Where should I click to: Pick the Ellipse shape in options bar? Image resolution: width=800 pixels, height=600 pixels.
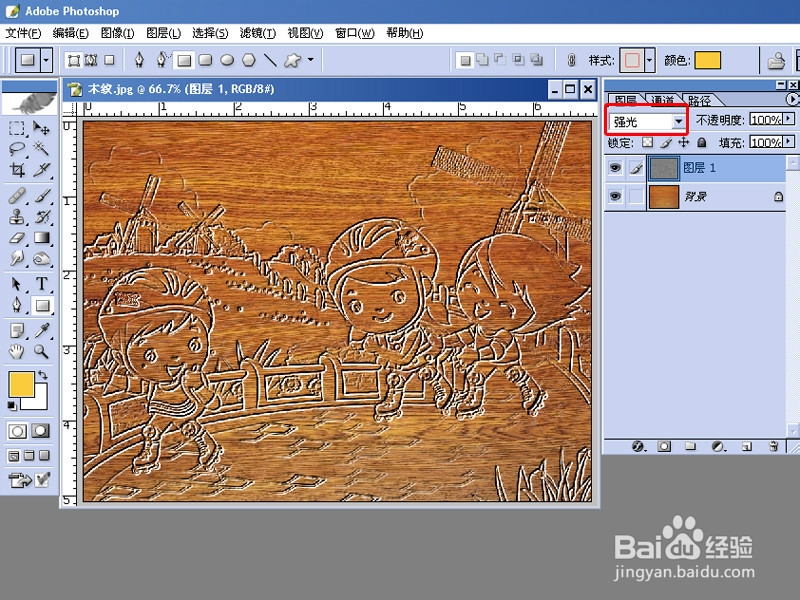click(x=227, y=61)
